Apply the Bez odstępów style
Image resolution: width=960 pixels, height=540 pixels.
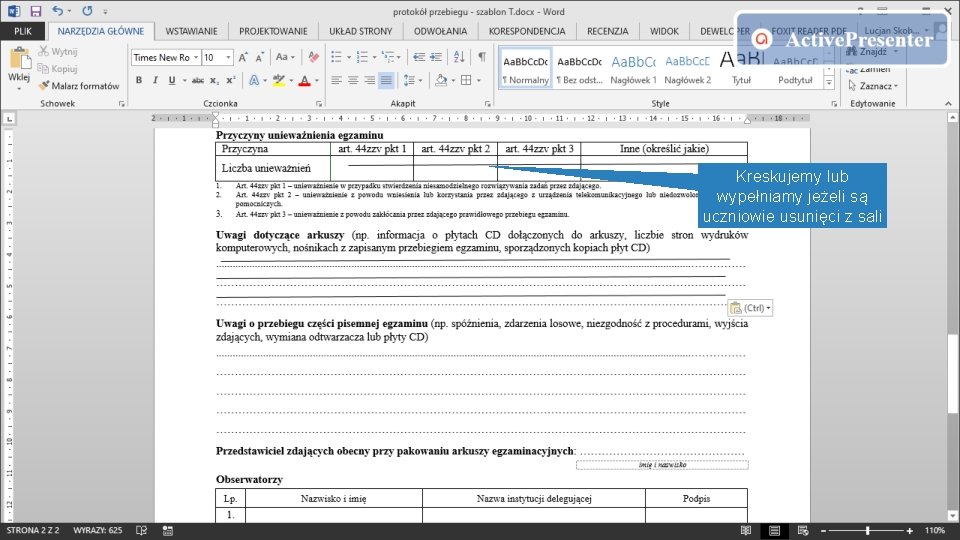[579, 69]
